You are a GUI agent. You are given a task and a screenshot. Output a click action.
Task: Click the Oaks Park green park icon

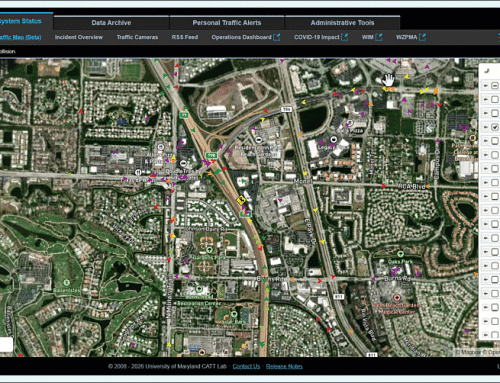coord(401,254)
